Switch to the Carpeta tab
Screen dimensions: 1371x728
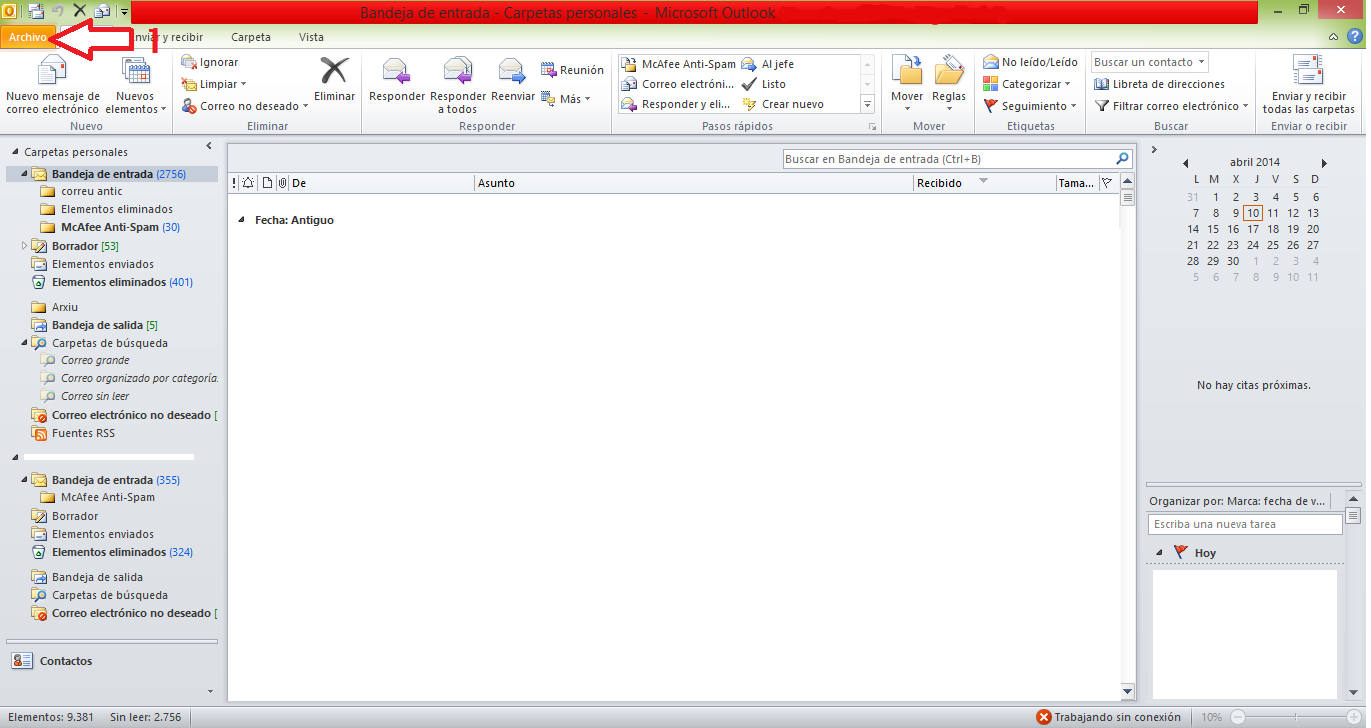251,37
